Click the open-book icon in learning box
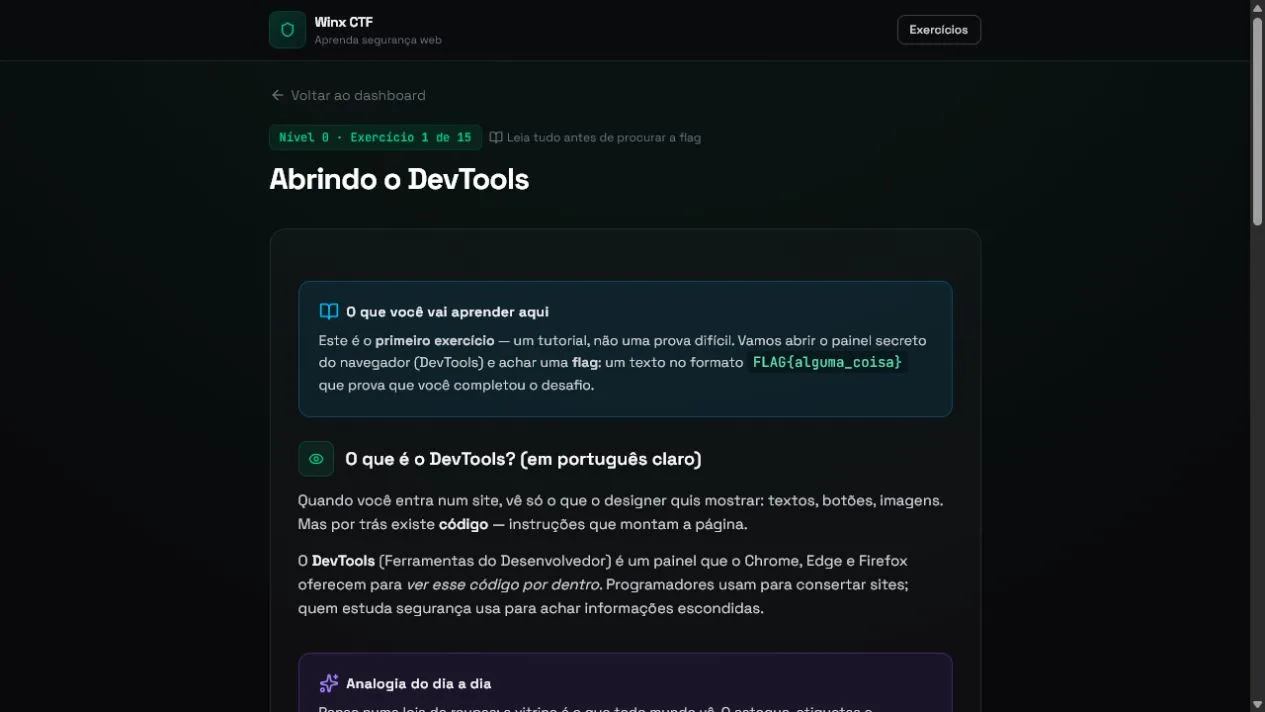Viewport: 1265px width, 712px height. (x=329, y=311)
